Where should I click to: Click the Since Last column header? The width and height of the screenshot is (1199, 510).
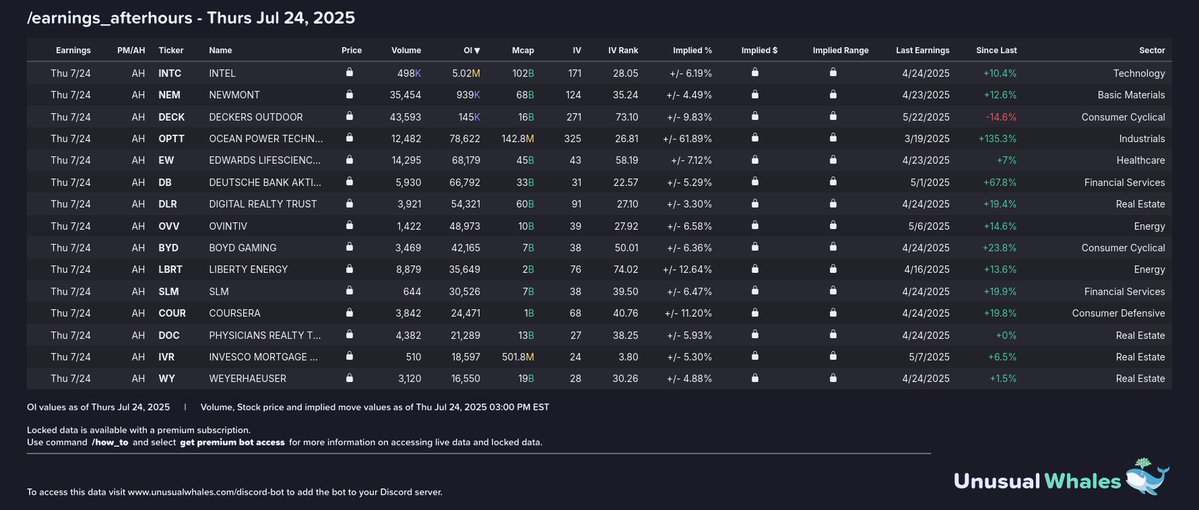coord(996,50)
